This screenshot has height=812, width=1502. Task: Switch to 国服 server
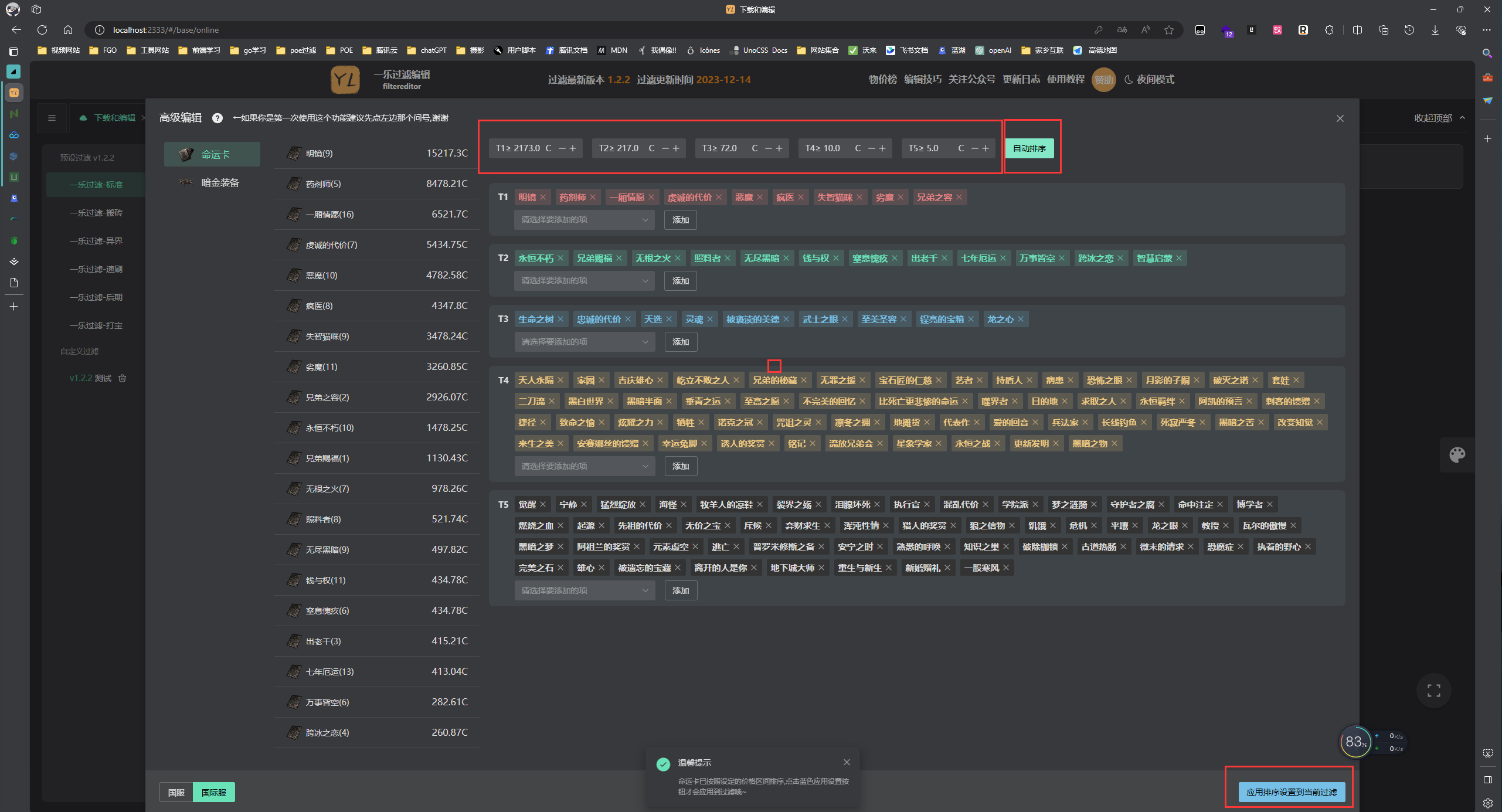[x=176, y=792]
